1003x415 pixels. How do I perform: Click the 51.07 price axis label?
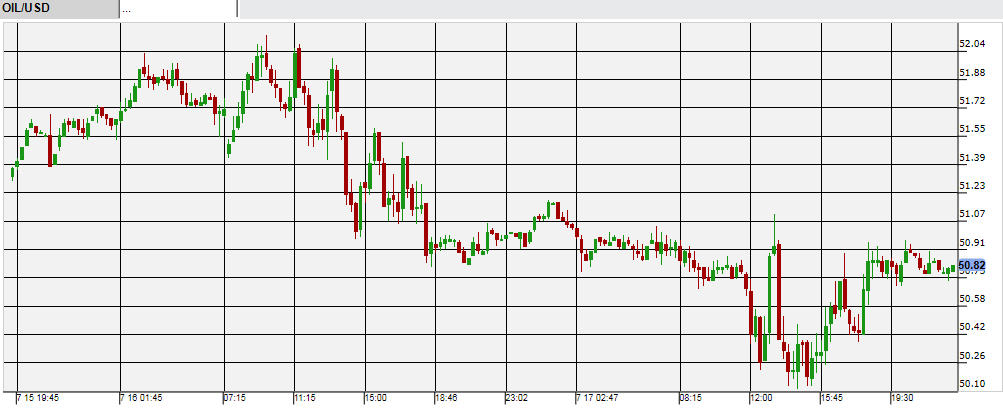(x=972, y=214)
